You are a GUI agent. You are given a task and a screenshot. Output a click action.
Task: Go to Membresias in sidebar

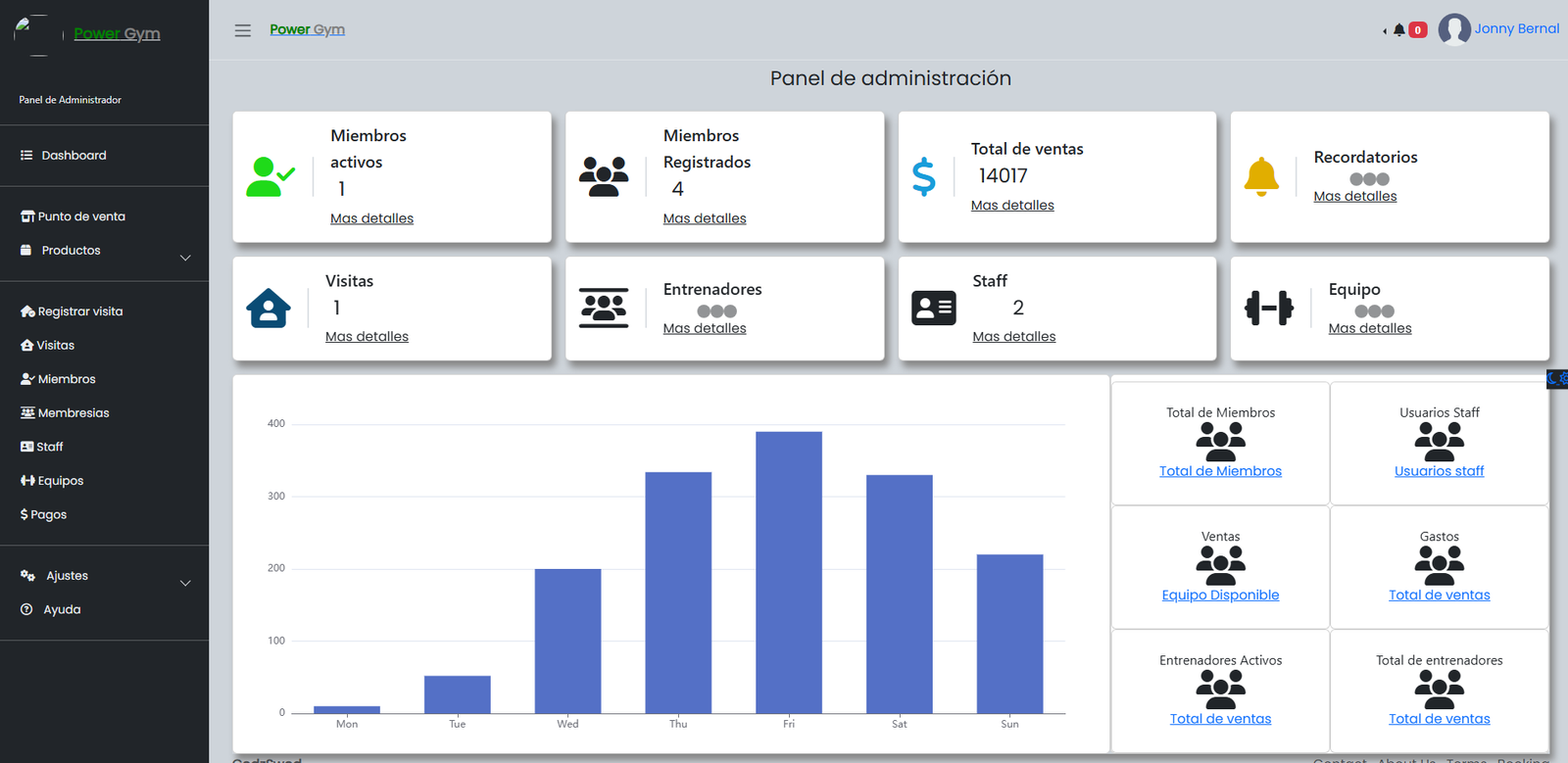coord(73,413)
